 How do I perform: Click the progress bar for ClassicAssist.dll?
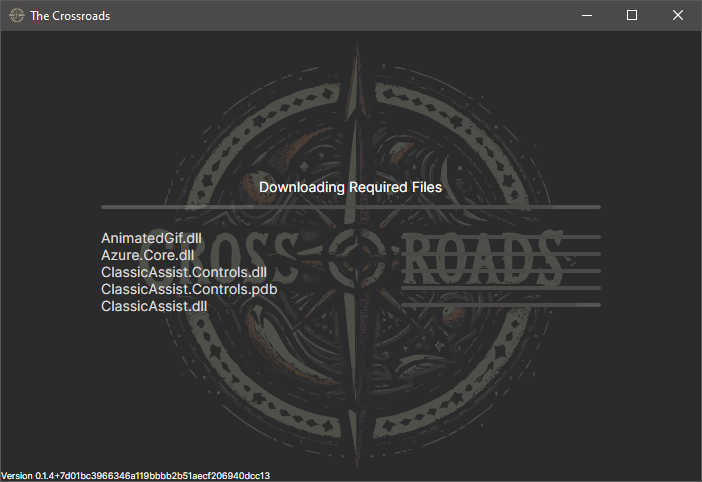(x=500, y=305)
